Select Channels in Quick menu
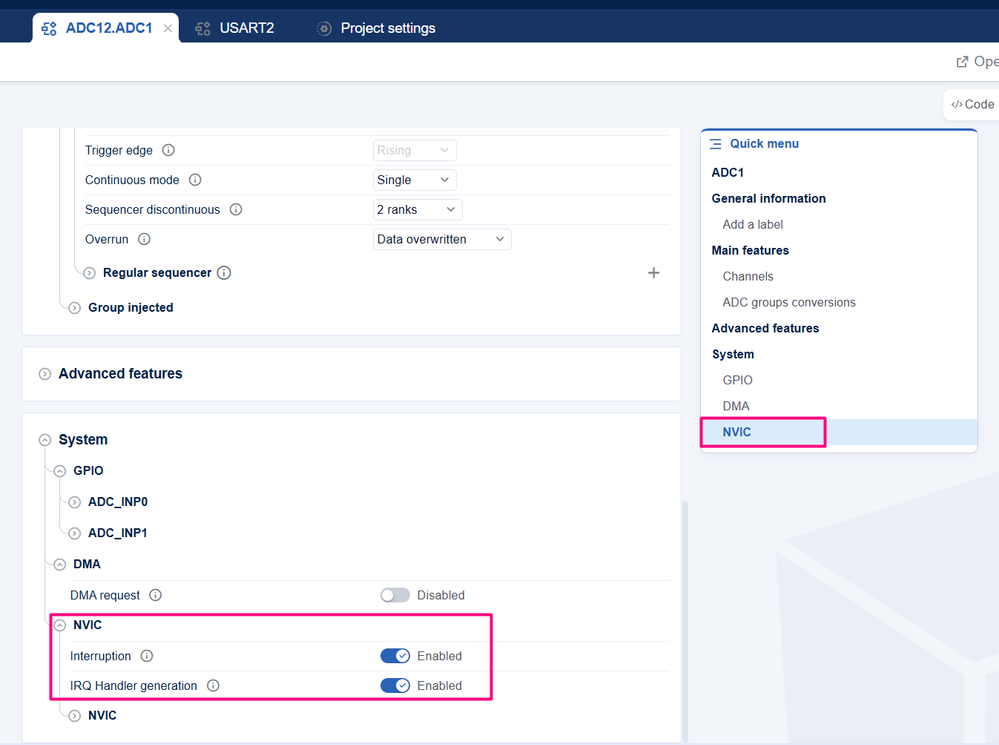Viewport: 999px width, 745px height. coord(748,277)
